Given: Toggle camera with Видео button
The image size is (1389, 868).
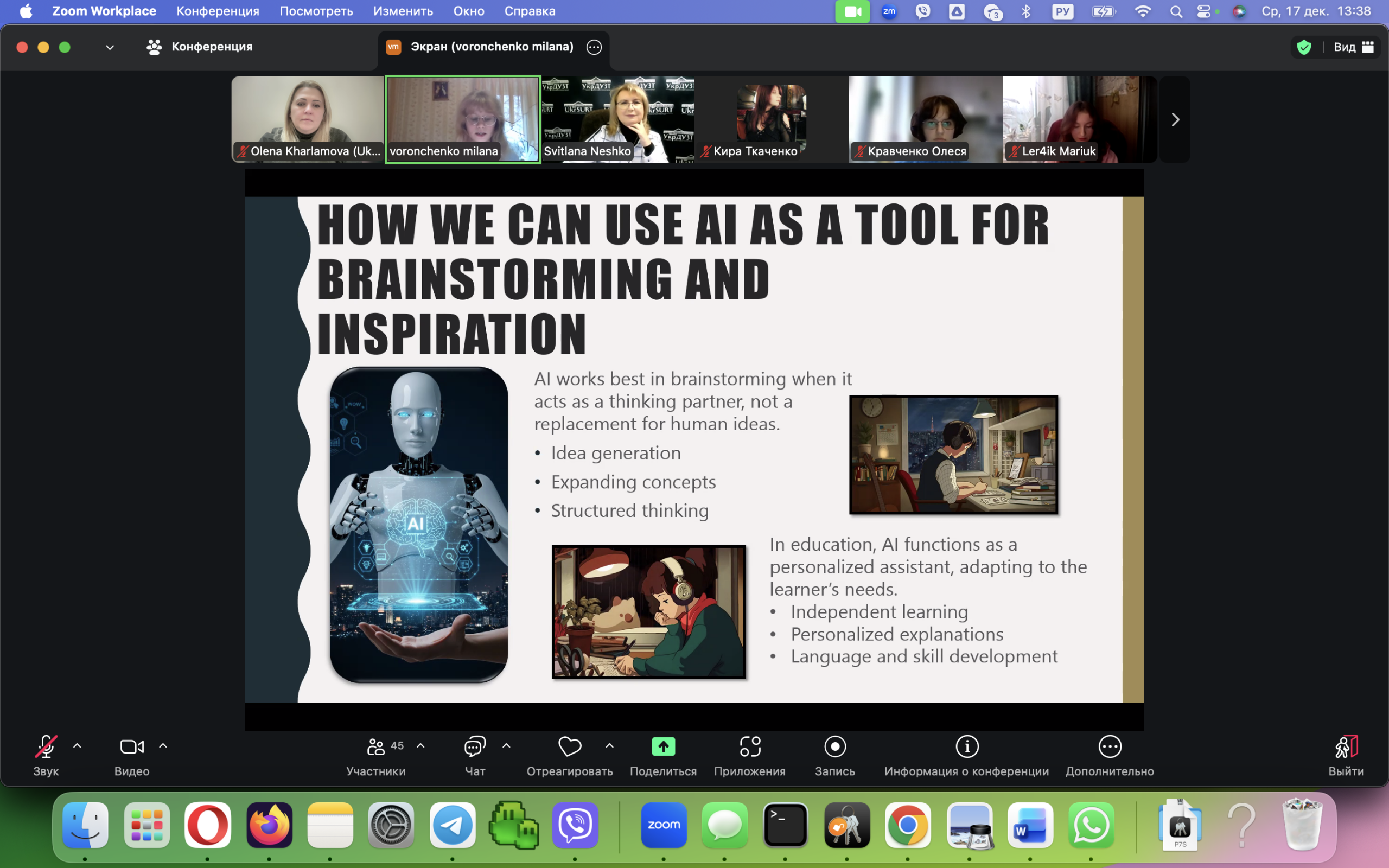Looking at the screenshot, I should pyautogui.click(x=131, y=747).
